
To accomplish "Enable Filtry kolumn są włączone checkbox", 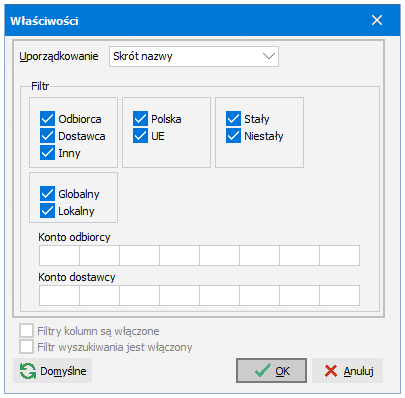I will [x=26, y=331].
